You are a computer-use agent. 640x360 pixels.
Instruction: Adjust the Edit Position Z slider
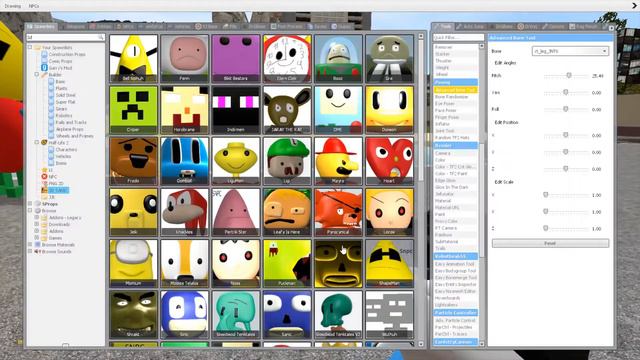coord(566,169)
